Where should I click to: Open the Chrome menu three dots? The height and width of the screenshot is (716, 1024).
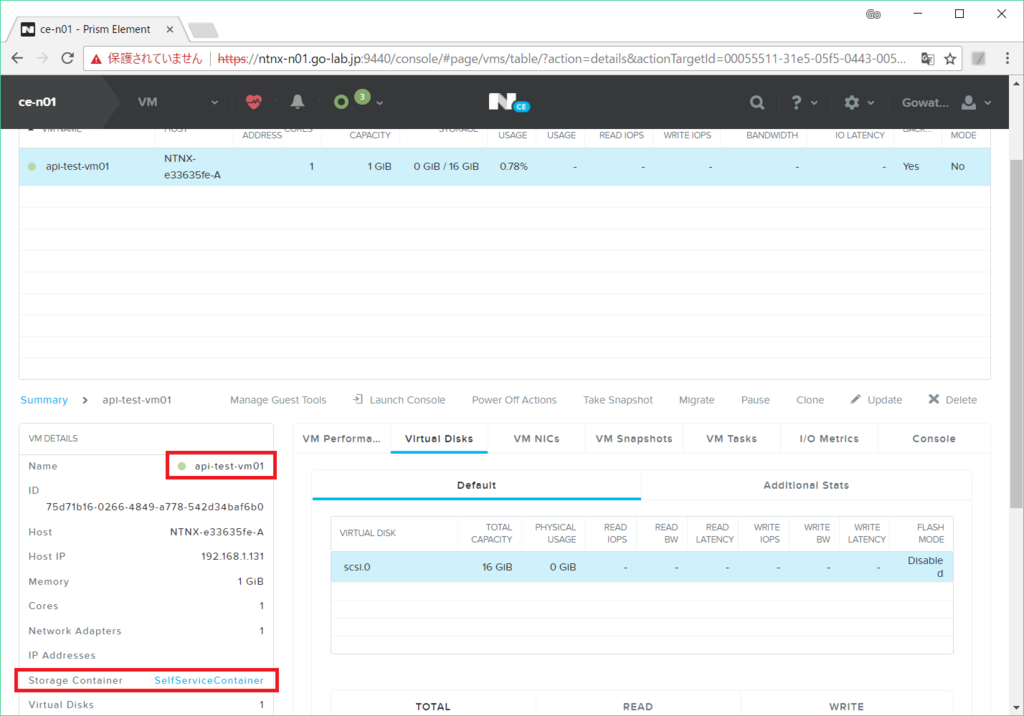click(1007, 58)
